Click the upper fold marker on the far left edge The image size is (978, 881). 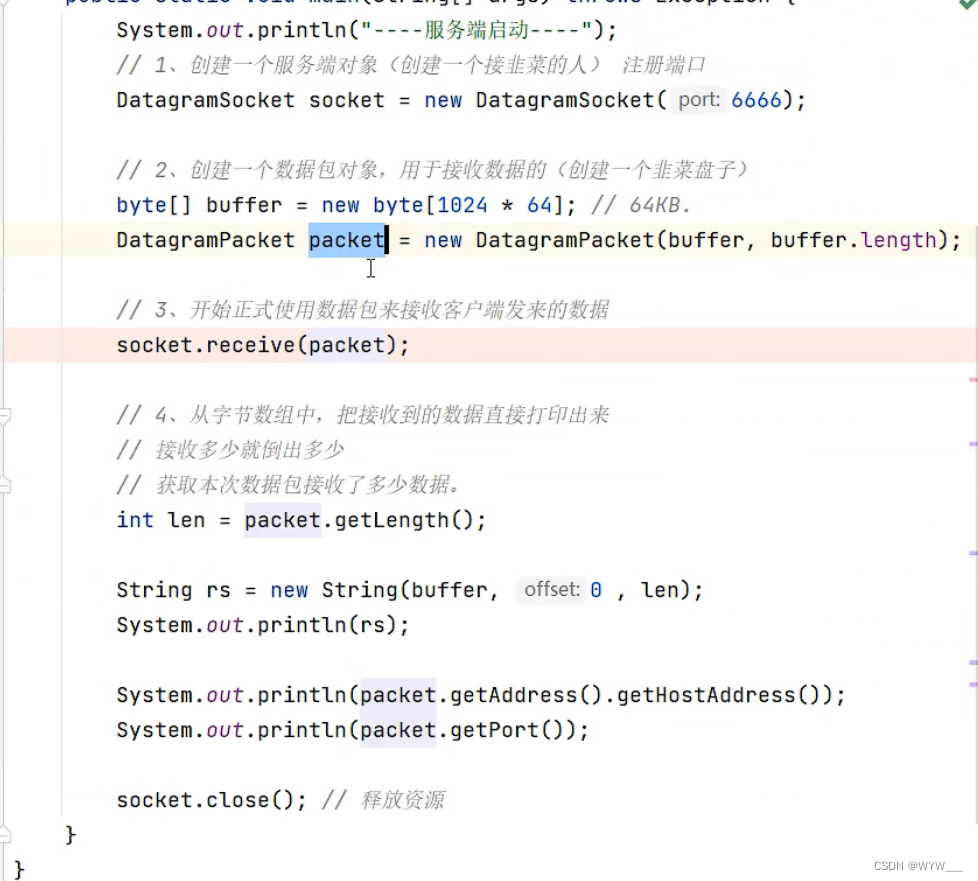(x=5, y=416)
